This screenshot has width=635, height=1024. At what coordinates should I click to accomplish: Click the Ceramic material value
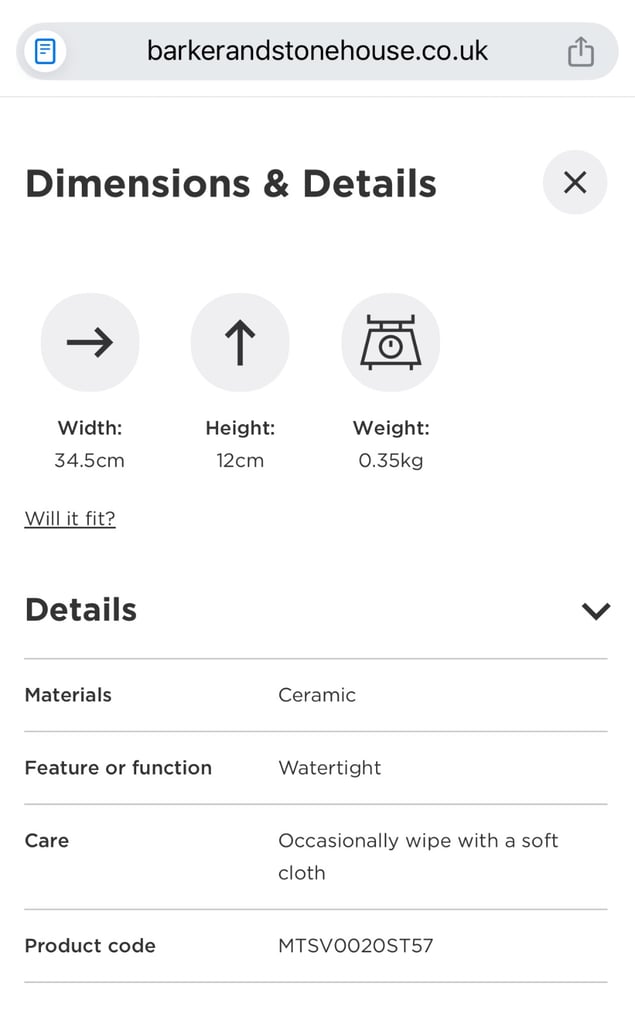click(x=317, y=695)
